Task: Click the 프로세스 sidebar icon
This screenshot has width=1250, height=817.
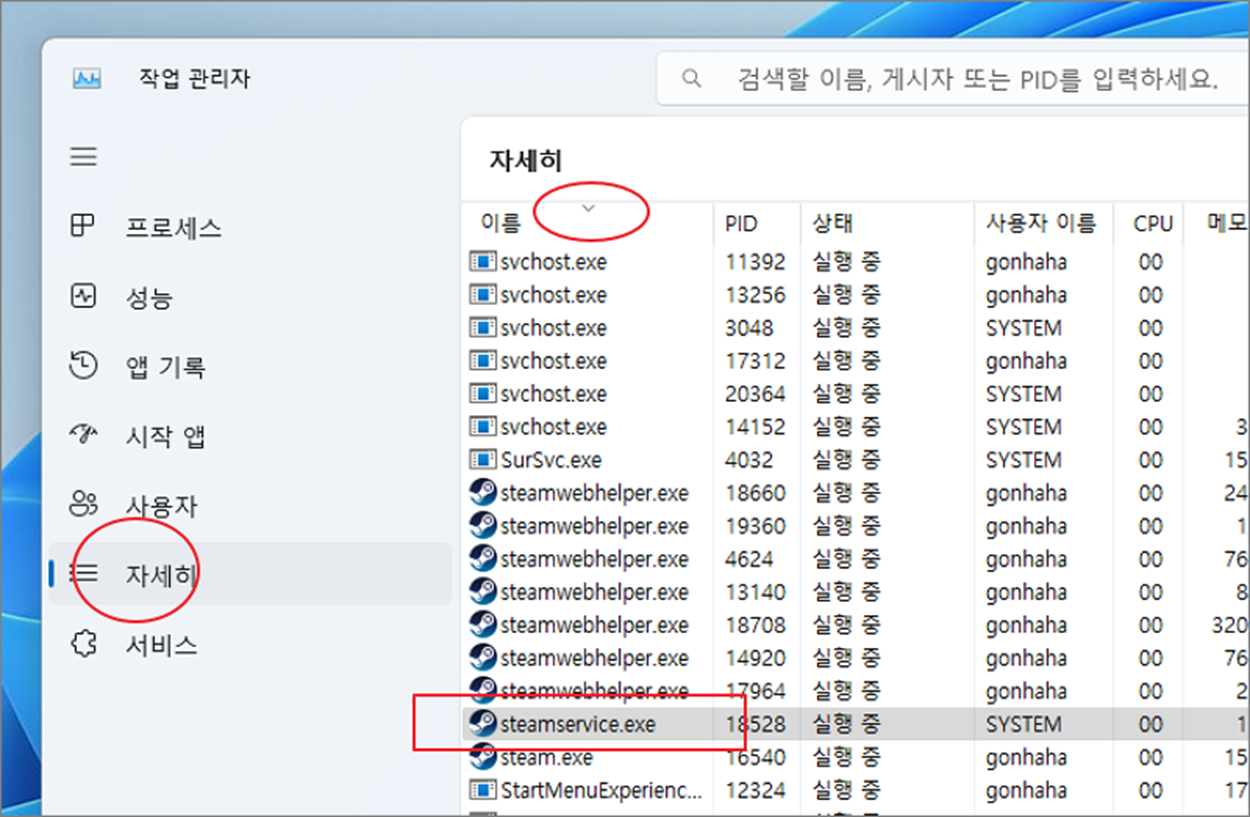Action: [82, 226]
